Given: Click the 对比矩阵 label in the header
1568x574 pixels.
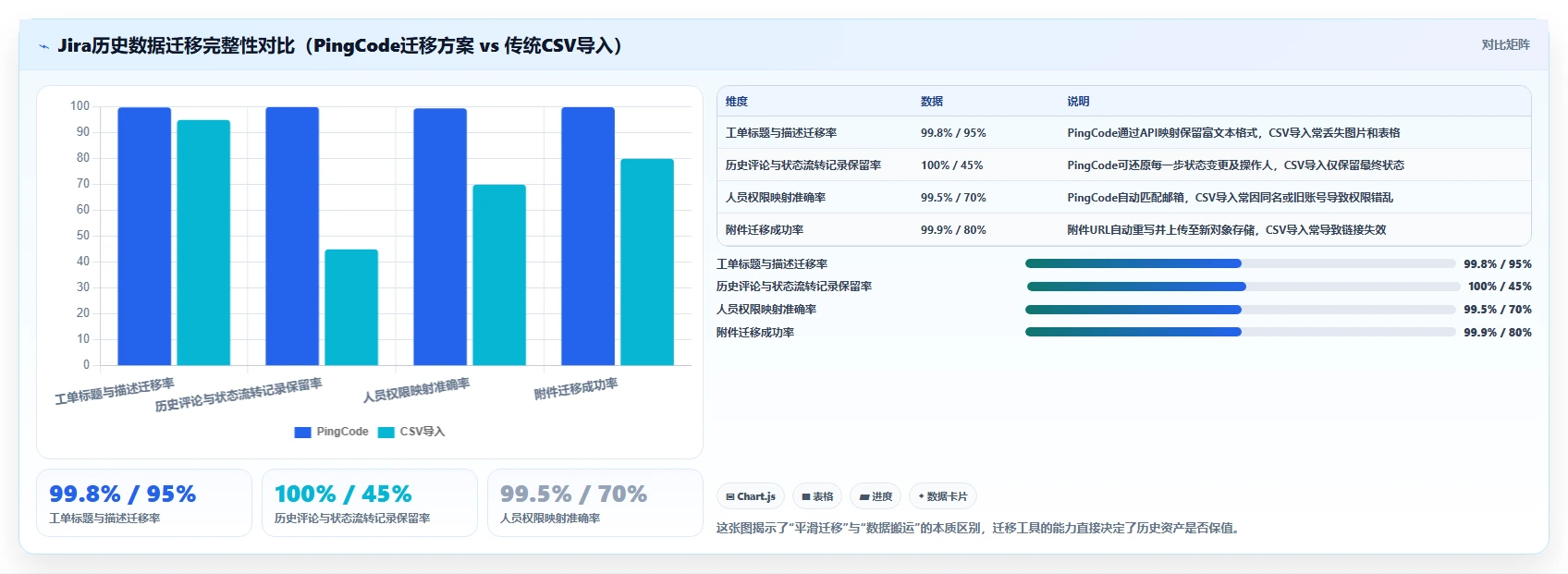Looking at the screenshot, I should click(x=1505, y=44).
